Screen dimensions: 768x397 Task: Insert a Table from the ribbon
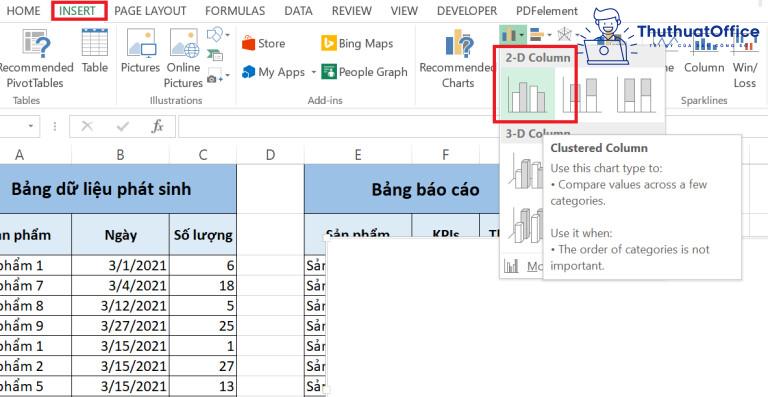(95, 51)
